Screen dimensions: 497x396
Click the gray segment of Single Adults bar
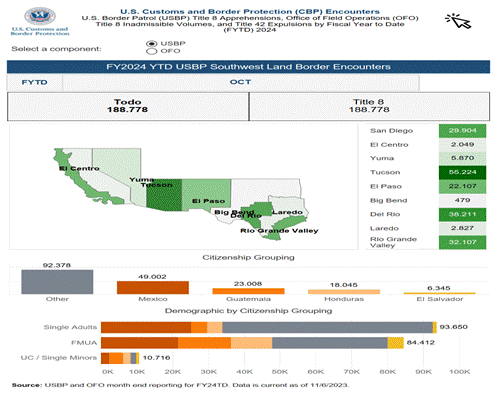tap(327, 327)
